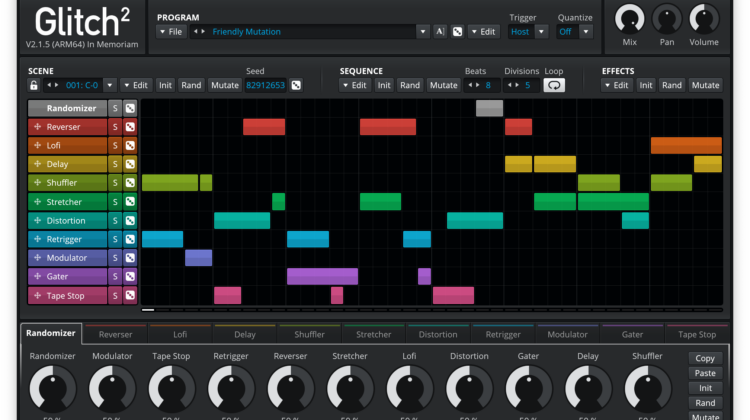
Task: Solo the Delay lane
Action: point(115,164)
